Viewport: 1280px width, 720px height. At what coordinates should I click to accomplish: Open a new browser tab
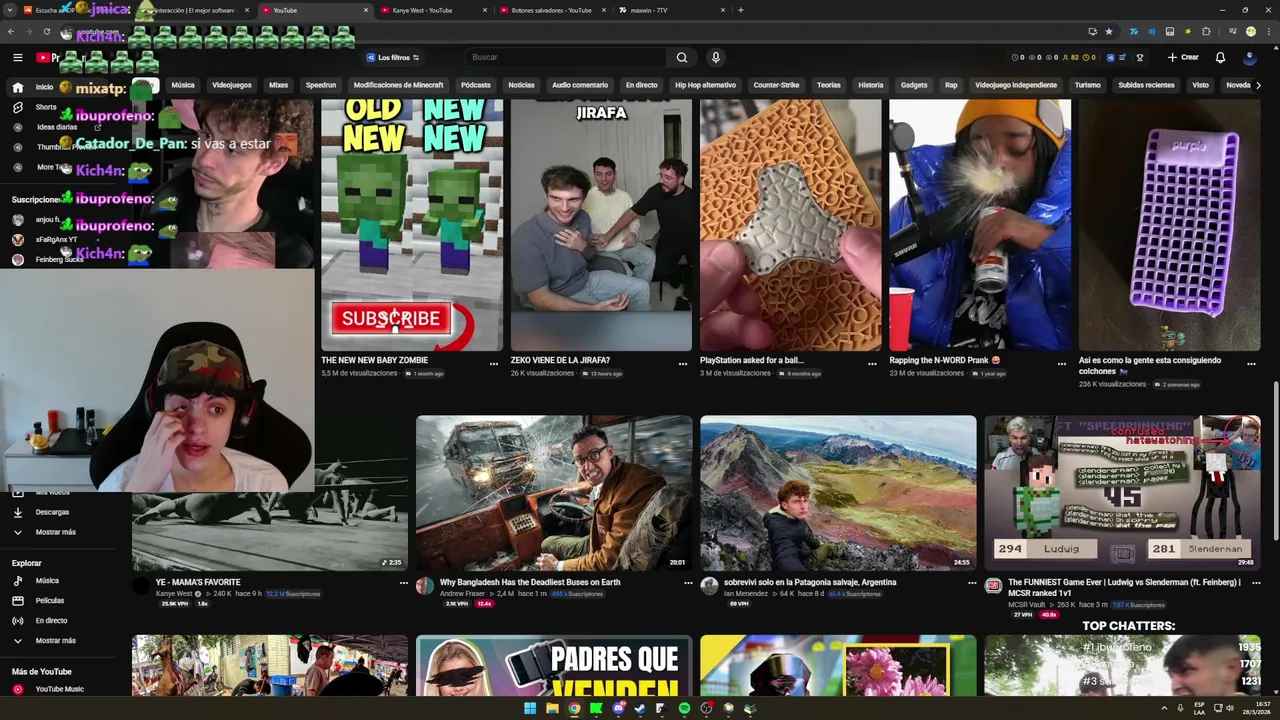pos(740,10)
